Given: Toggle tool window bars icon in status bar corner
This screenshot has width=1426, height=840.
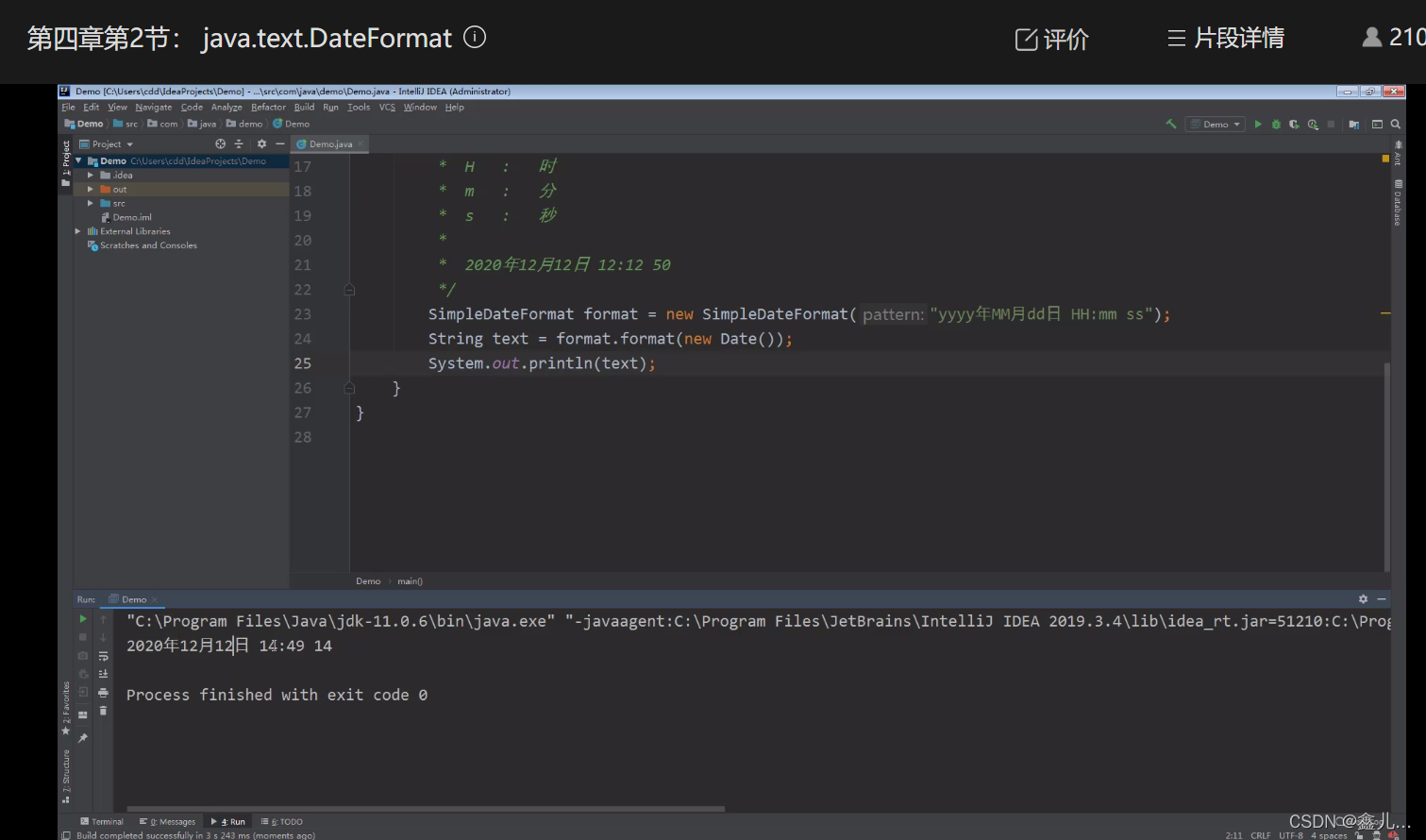Looking at the screenshot, I should point(65,835).
